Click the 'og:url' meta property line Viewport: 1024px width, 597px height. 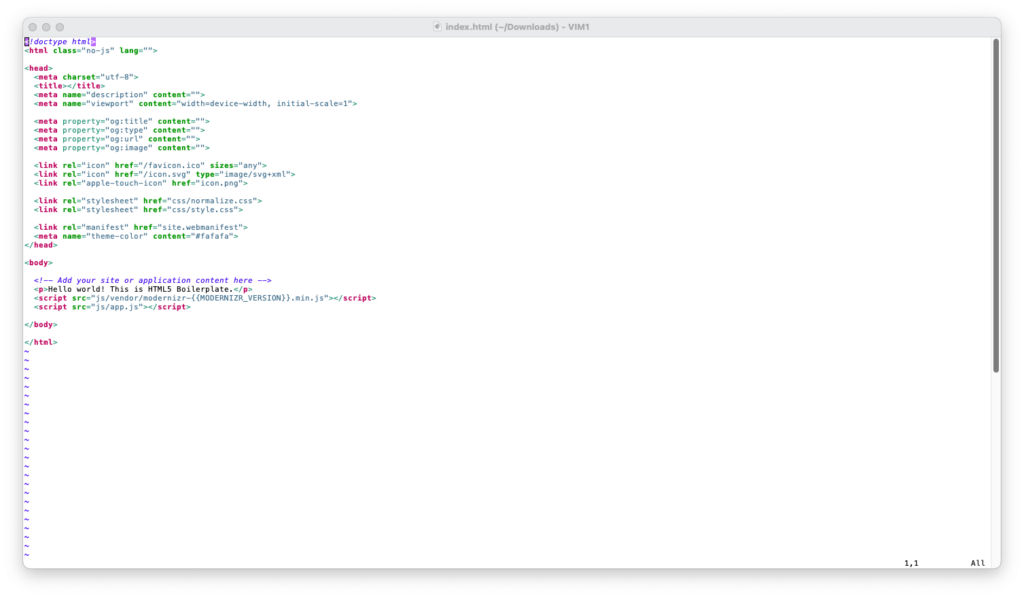[118, 138]
